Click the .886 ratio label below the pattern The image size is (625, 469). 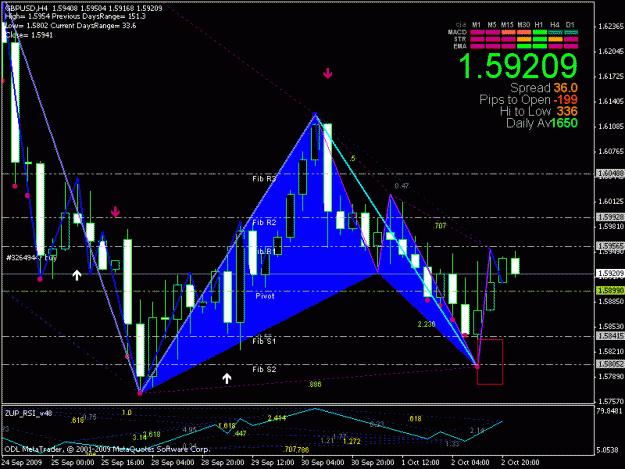click(x=314, y=384)
